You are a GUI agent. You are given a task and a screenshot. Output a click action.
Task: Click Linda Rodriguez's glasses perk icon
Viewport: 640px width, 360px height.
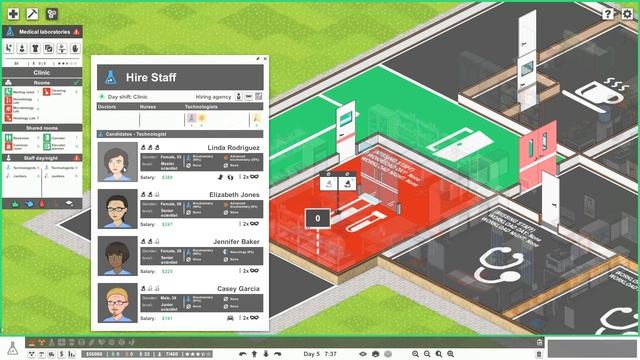(254, 177)
